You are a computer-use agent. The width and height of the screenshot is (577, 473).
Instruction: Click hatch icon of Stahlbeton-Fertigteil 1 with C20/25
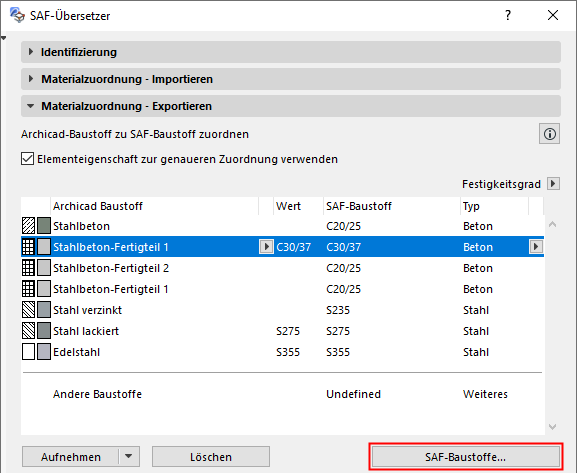[28, 289]
